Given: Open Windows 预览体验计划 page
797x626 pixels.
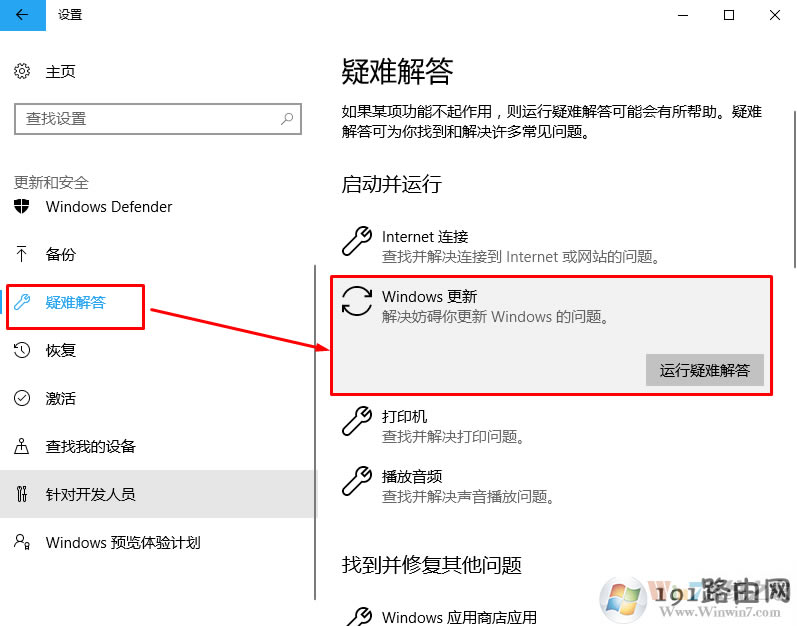Looking at the screenshot, I should pos(122,543).
